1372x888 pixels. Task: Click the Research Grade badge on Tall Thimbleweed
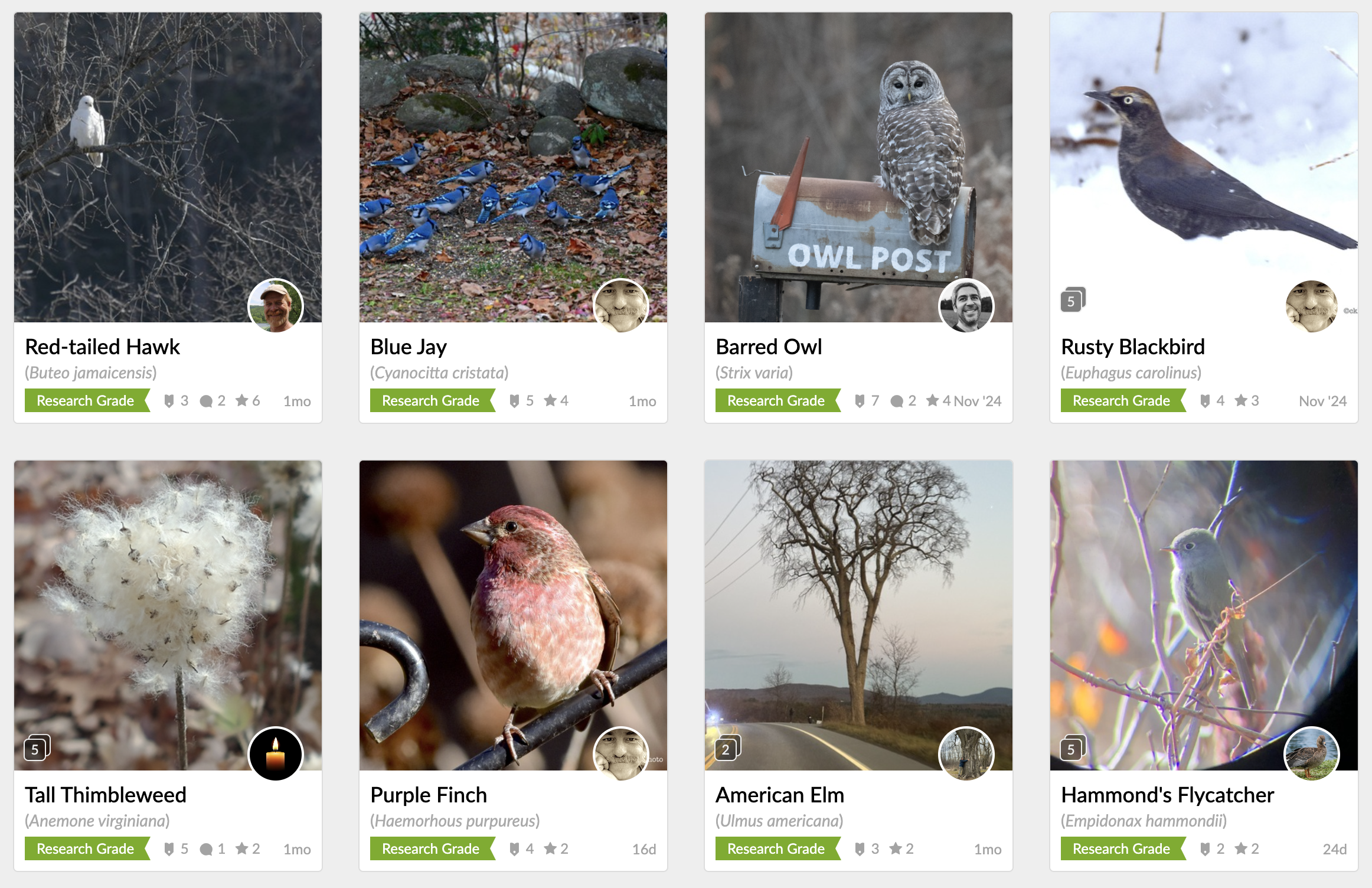click(x=86, y=849)
